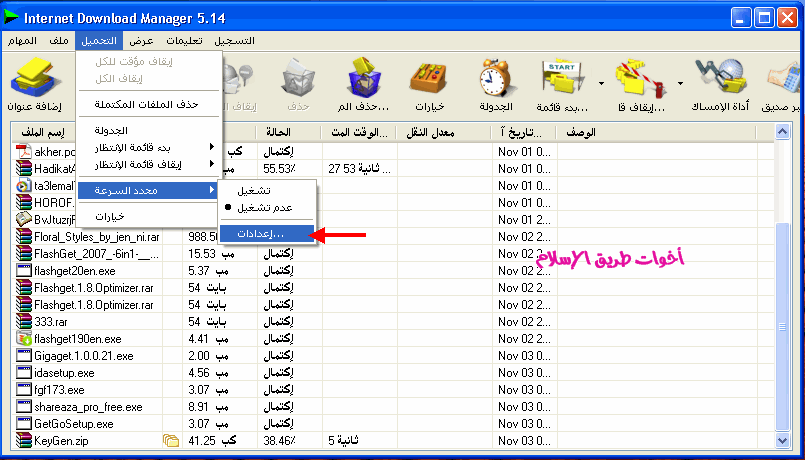Click the vertical scrollbar thumb of the list
The image size is (805, 460).
coord(782,326)
